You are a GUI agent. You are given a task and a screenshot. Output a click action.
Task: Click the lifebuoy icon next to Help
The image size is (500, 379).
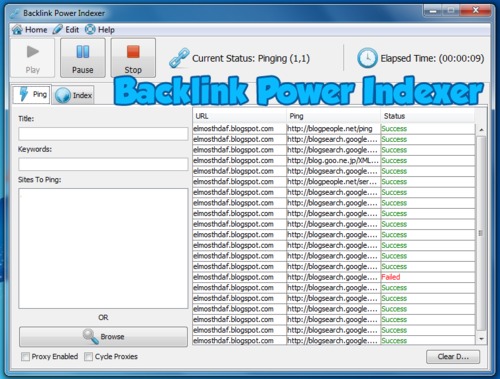click(x=90, y=30)
